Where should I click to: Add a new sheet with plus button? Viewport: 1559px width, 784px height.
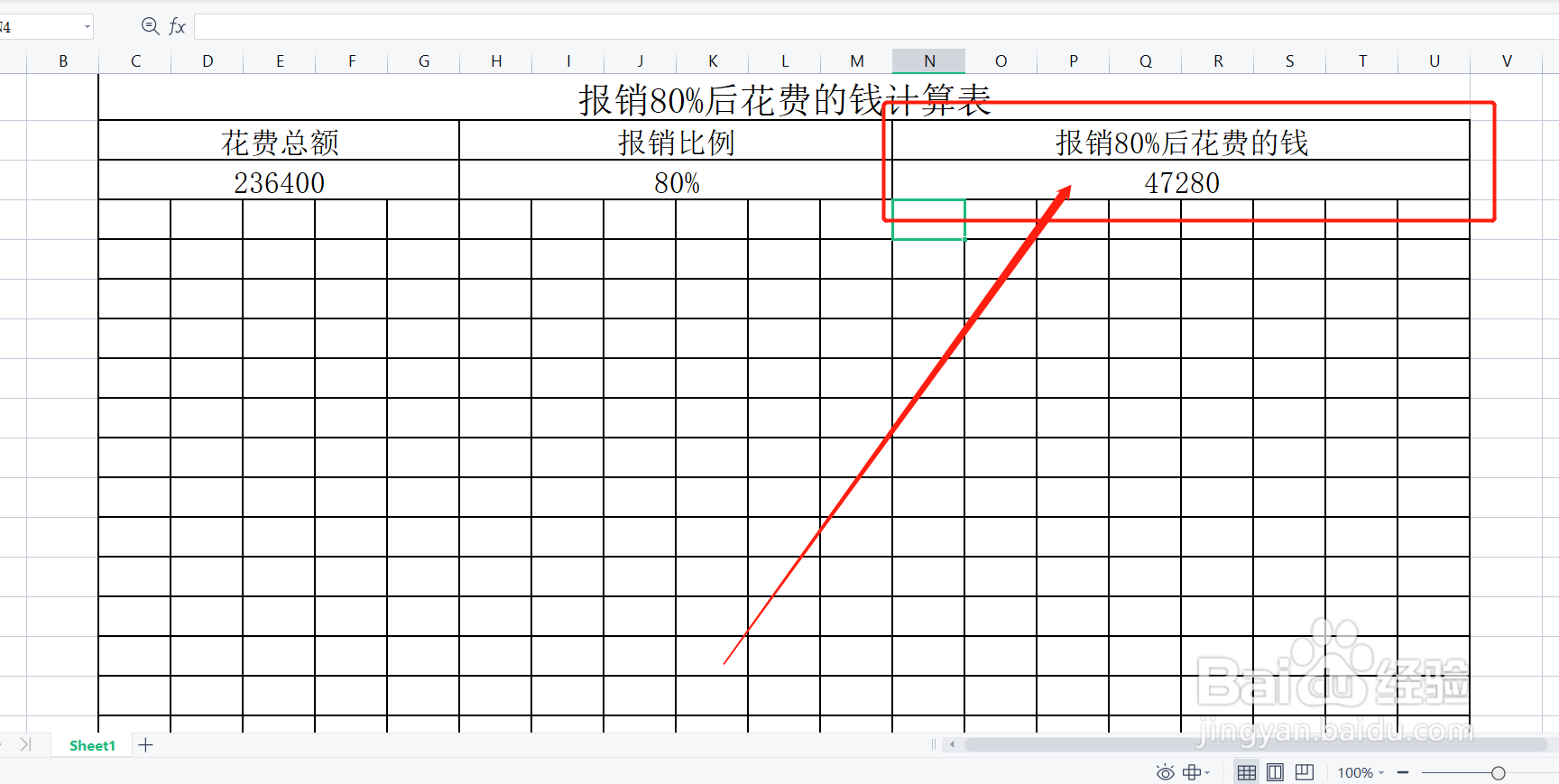click(x=145, y=745)
